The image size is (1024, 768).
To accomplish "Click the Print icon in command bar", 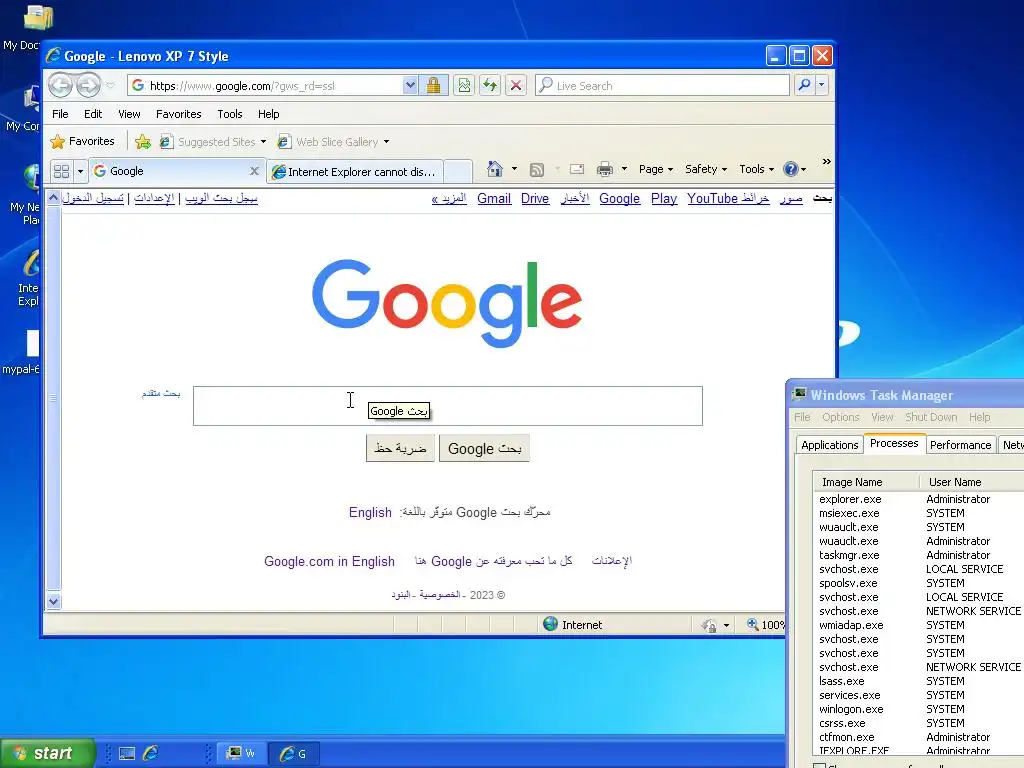I will [605, 169].
